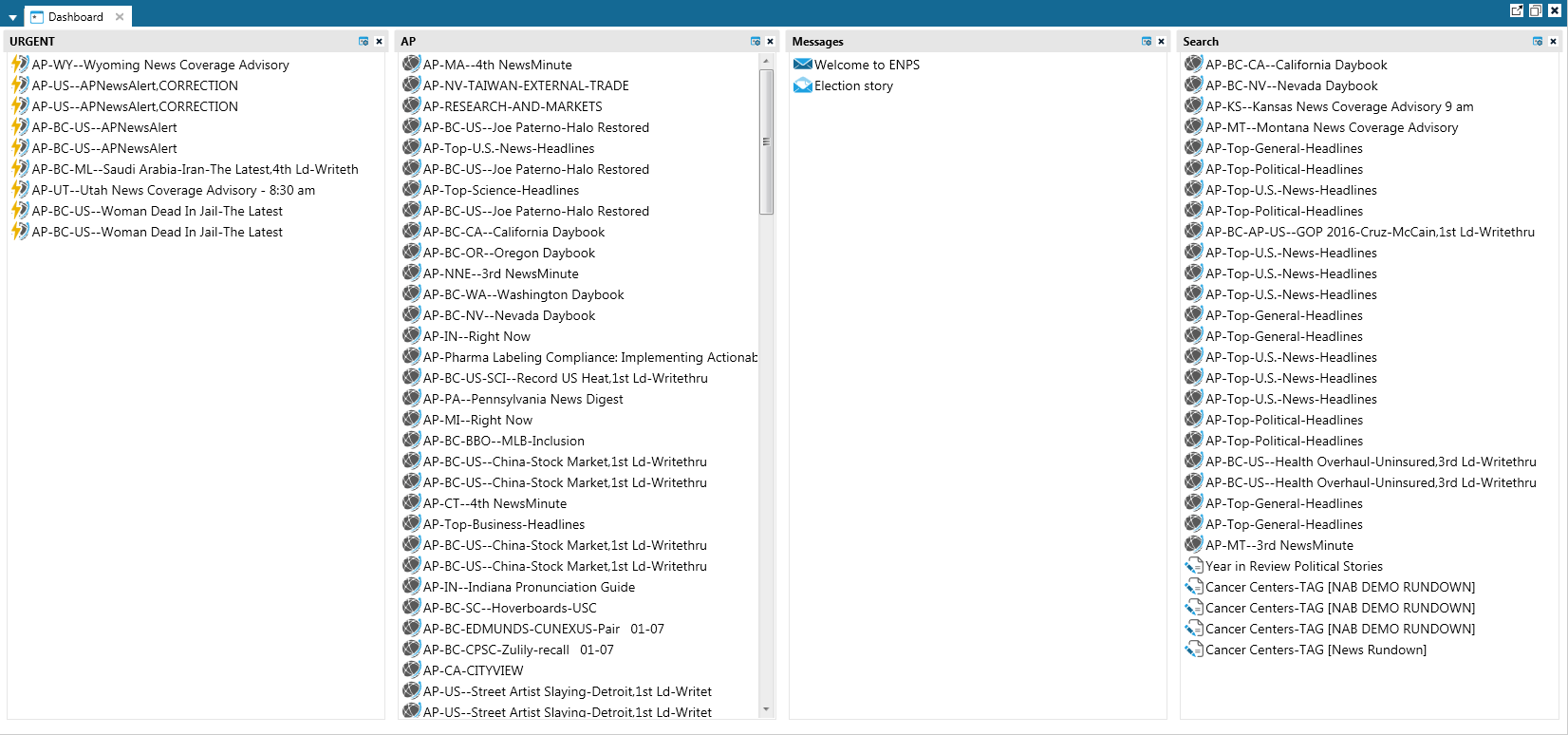Open AP-BC-CA--California Daybook in Search panel
This screenshot has height=735, width=1568.
click(1296, 65)
